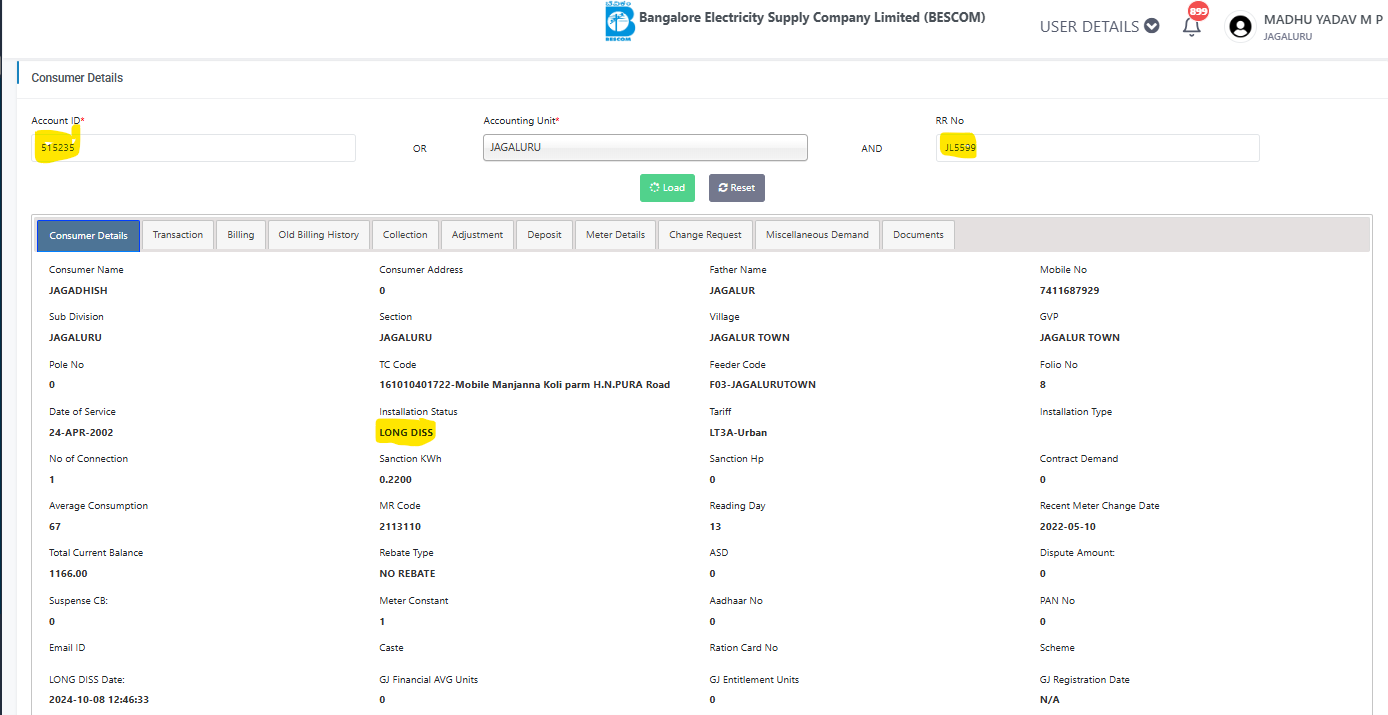Click the folio number value 8
The height and width of the screenshot is (715, 1388).
tap(1043, 385)
